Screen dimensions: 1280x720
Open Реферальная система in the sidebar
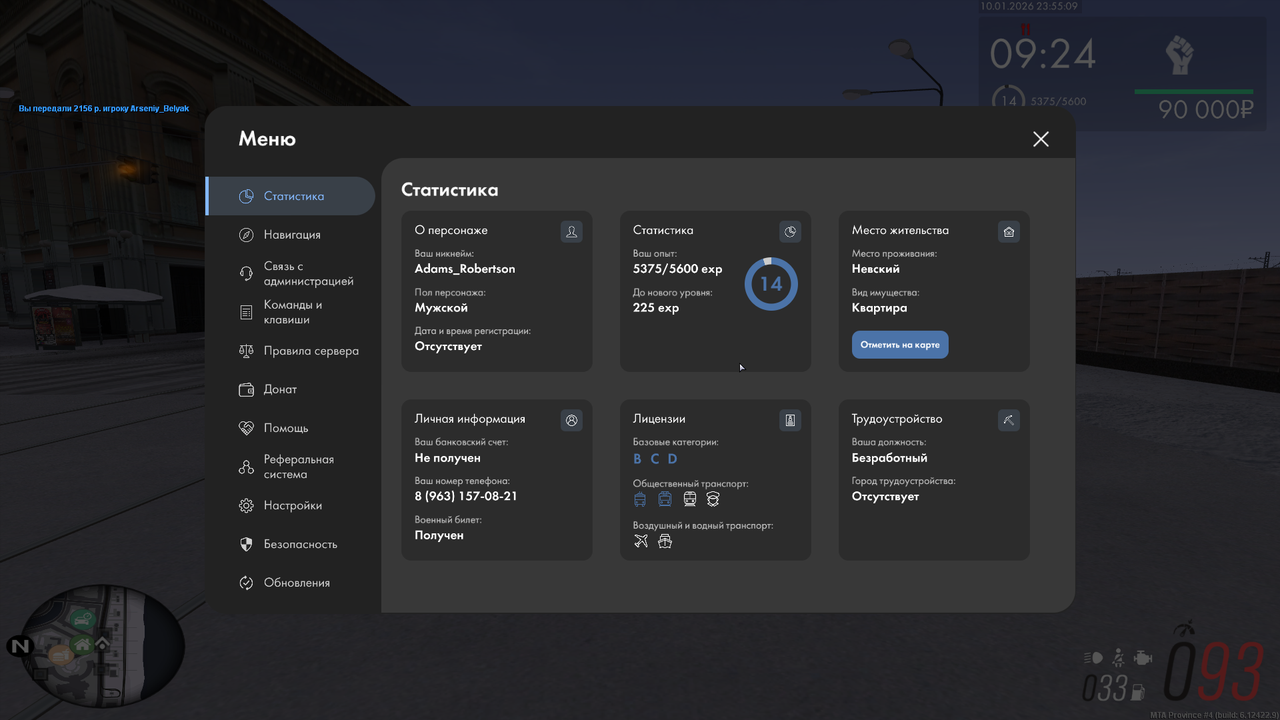click(x=290, y=467)
